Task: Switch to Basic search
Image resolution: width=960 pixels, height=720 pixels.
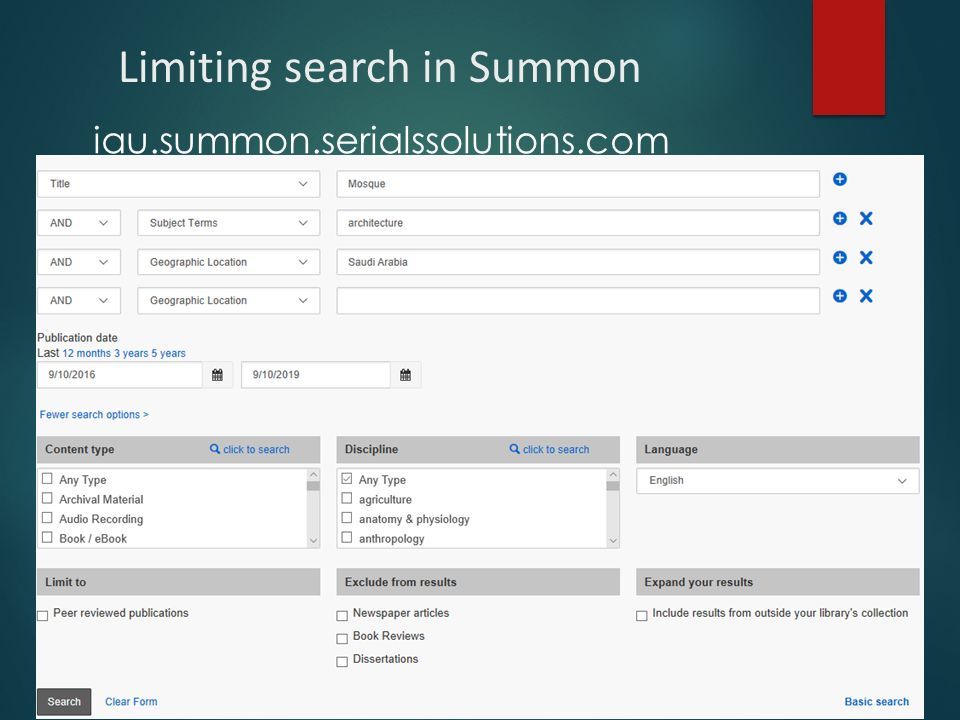Action: point(877,702)
